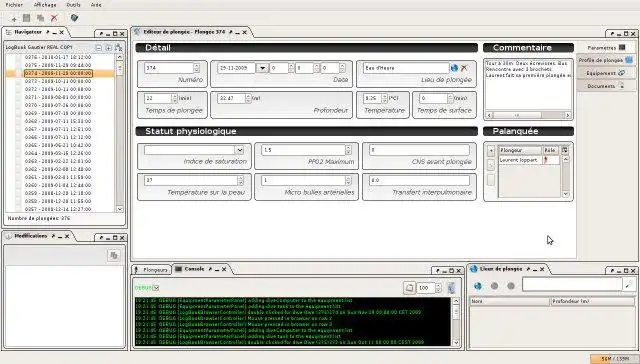640x364 pixels.
Task: Click the Nom column header in Lieux de plongée
Action: [x=510, y=301]
